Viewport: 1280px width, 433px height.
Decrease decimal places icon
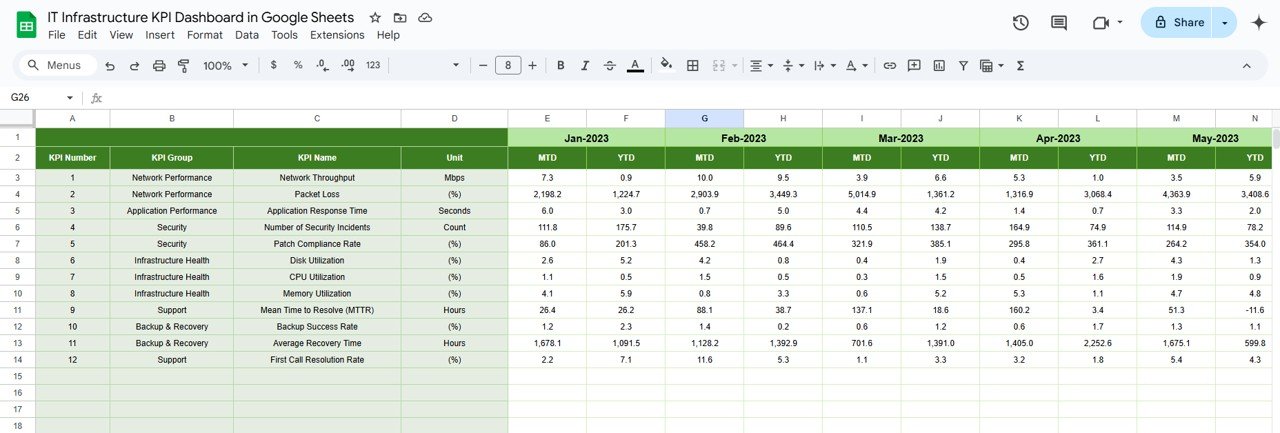[x=322, y=65]
